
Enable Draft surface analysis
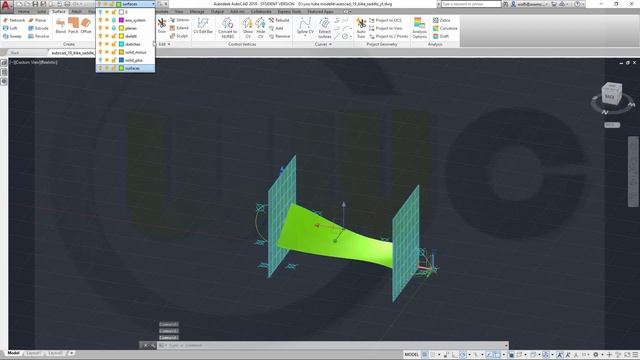441,36
